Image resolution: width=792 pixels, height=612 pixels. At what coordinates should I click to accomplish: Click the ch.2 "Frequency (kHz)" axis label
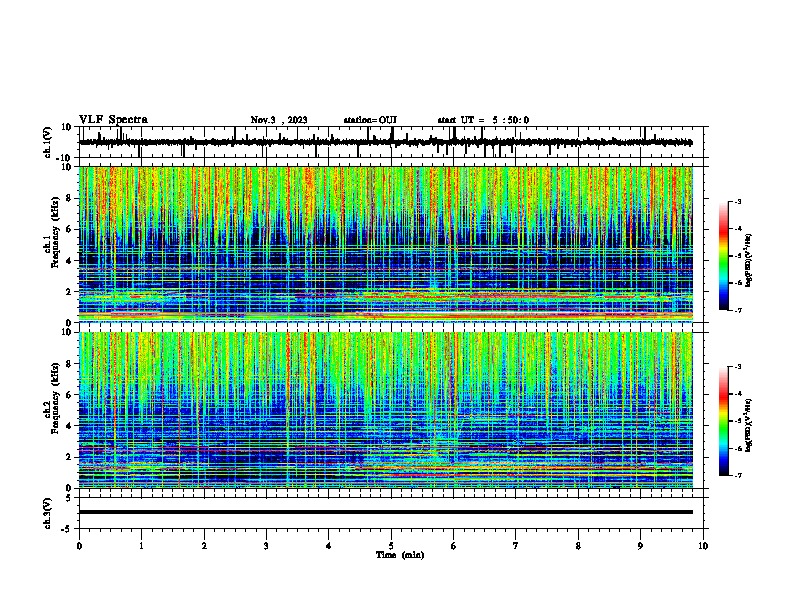tap(55, 398)
